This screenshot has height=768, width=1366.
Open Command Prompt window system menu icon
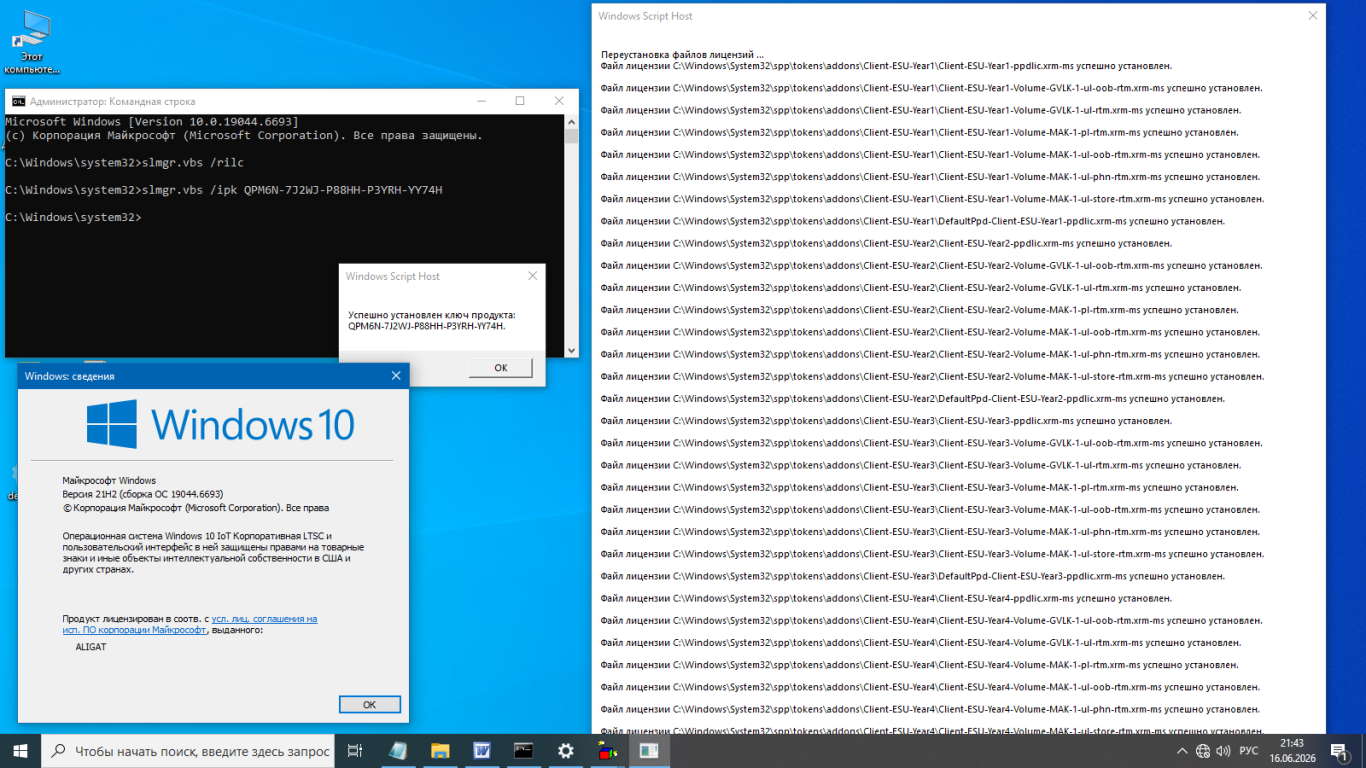pyautogui.click(x=17, y=101)
